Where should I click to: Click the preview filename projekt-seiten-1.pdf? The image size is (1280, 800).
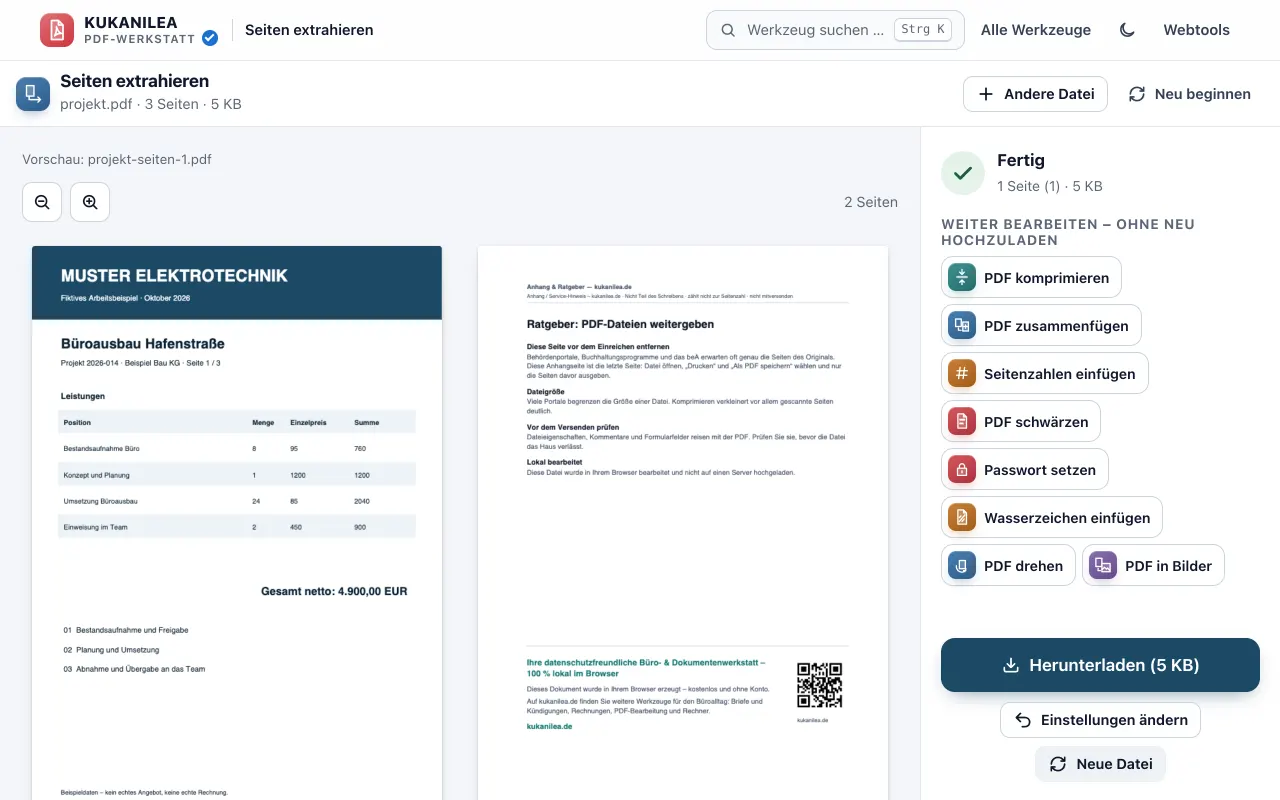pyautogui.click(x=150, y=159)
